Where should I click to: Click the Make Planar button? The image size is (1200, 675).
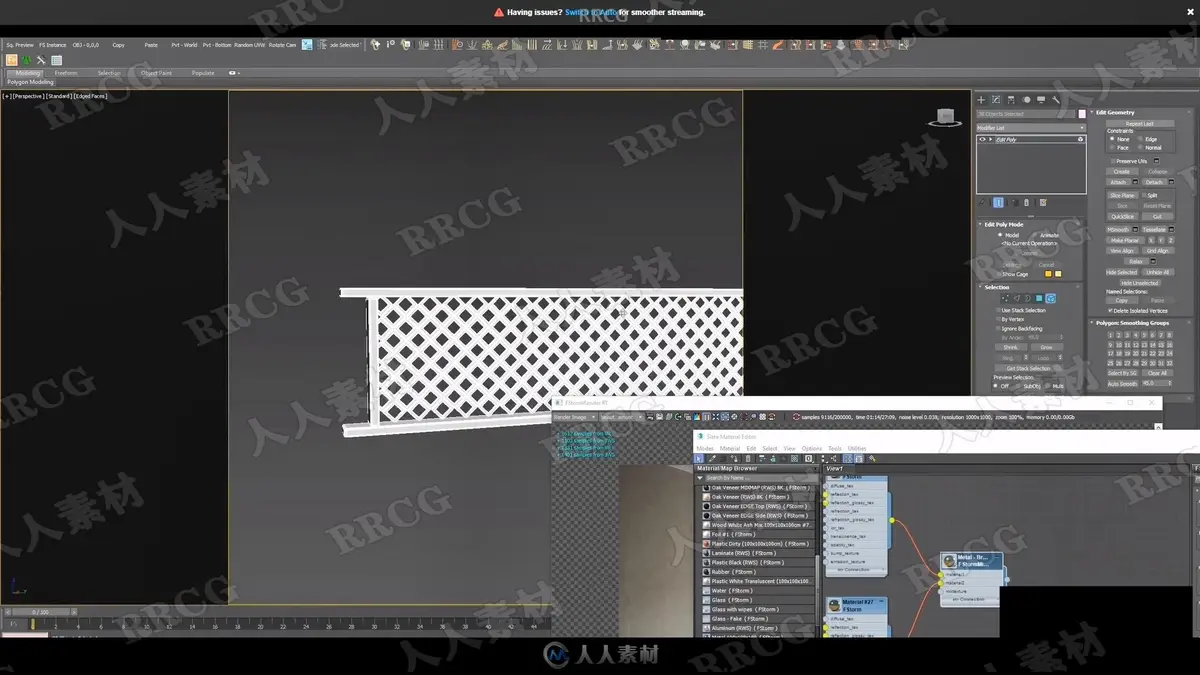[1124, 240]
